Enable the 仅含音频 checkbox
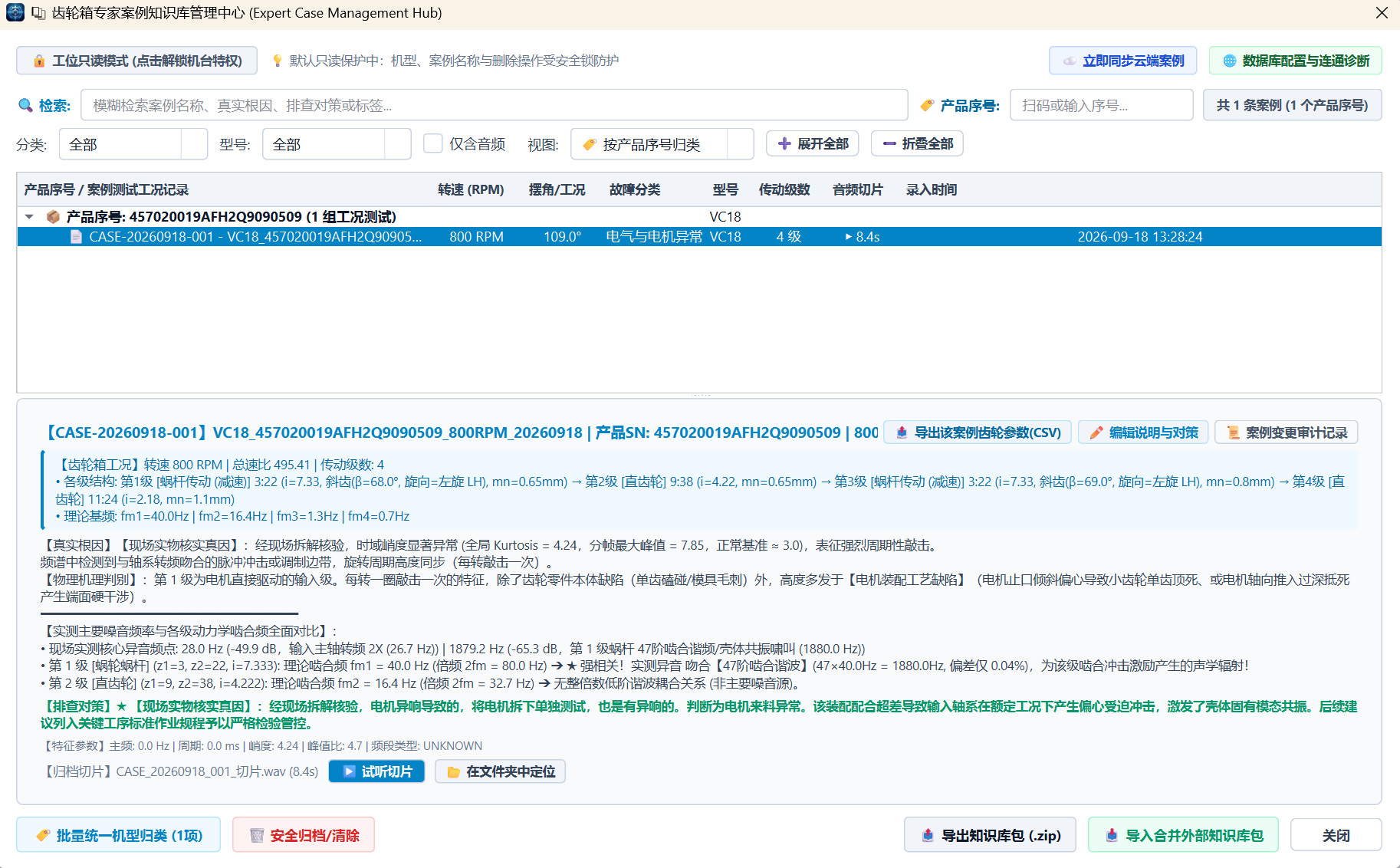Image resolution: width=1400 pixels, height=868 pixels. [433, 144]
